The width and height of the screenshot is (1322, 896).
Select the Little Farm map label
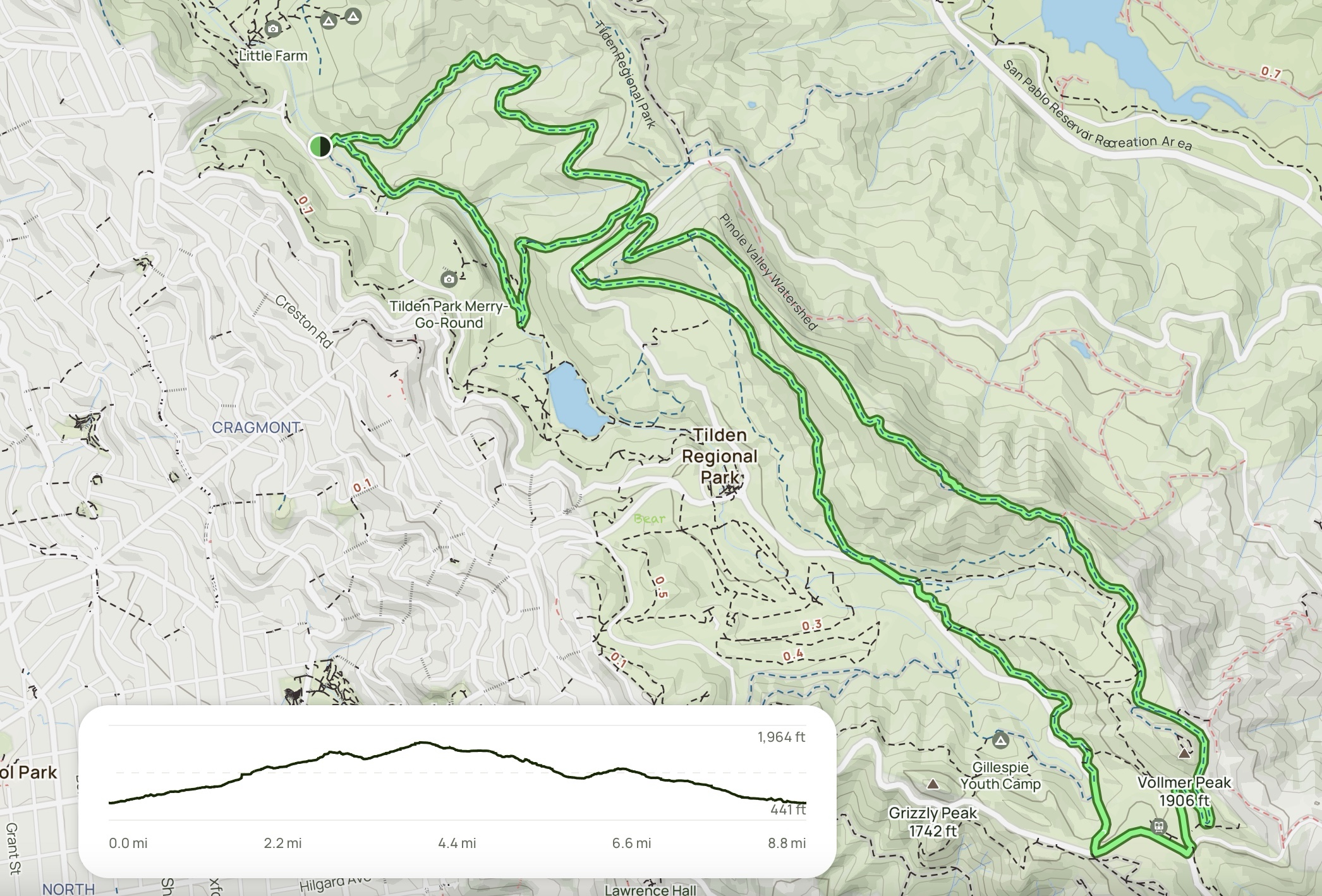coord(274,56)
